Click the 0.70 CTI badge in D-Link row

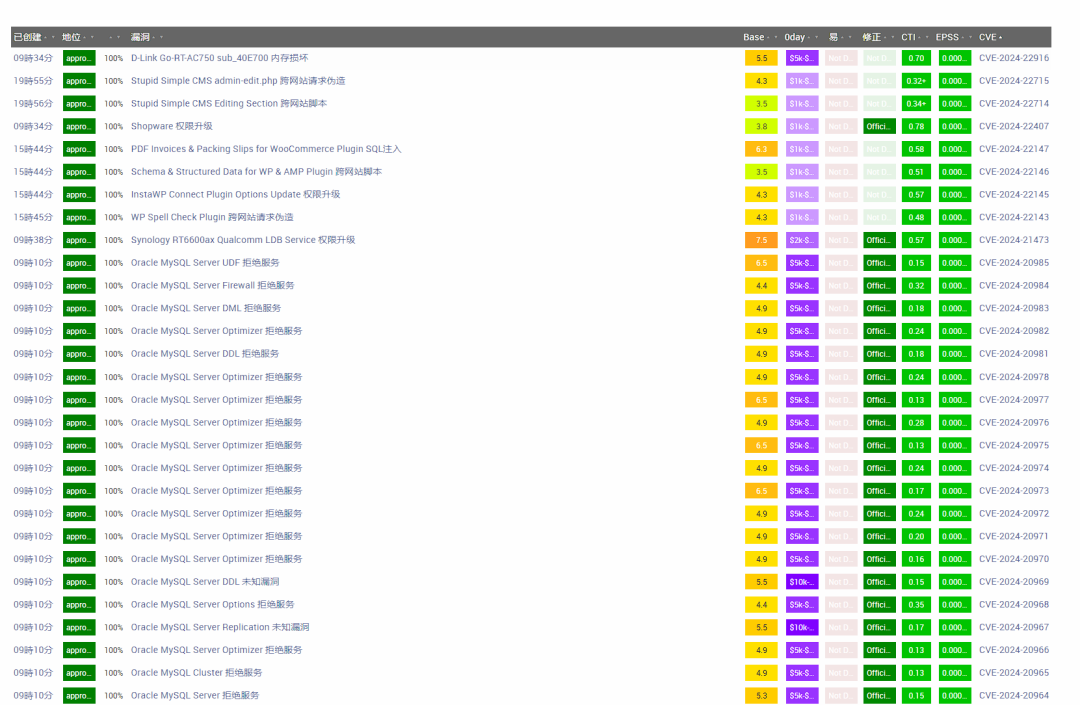click(916, 59)
